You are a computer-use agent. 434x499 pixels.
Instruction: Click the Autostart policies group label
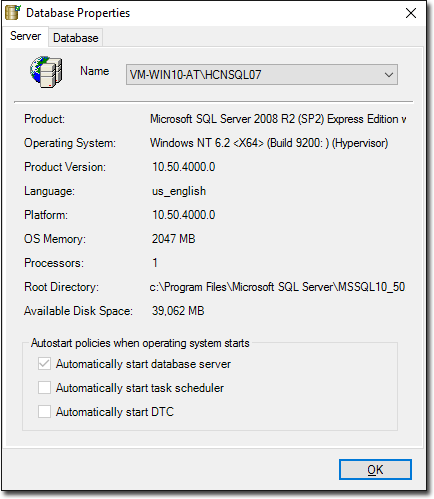140,343
